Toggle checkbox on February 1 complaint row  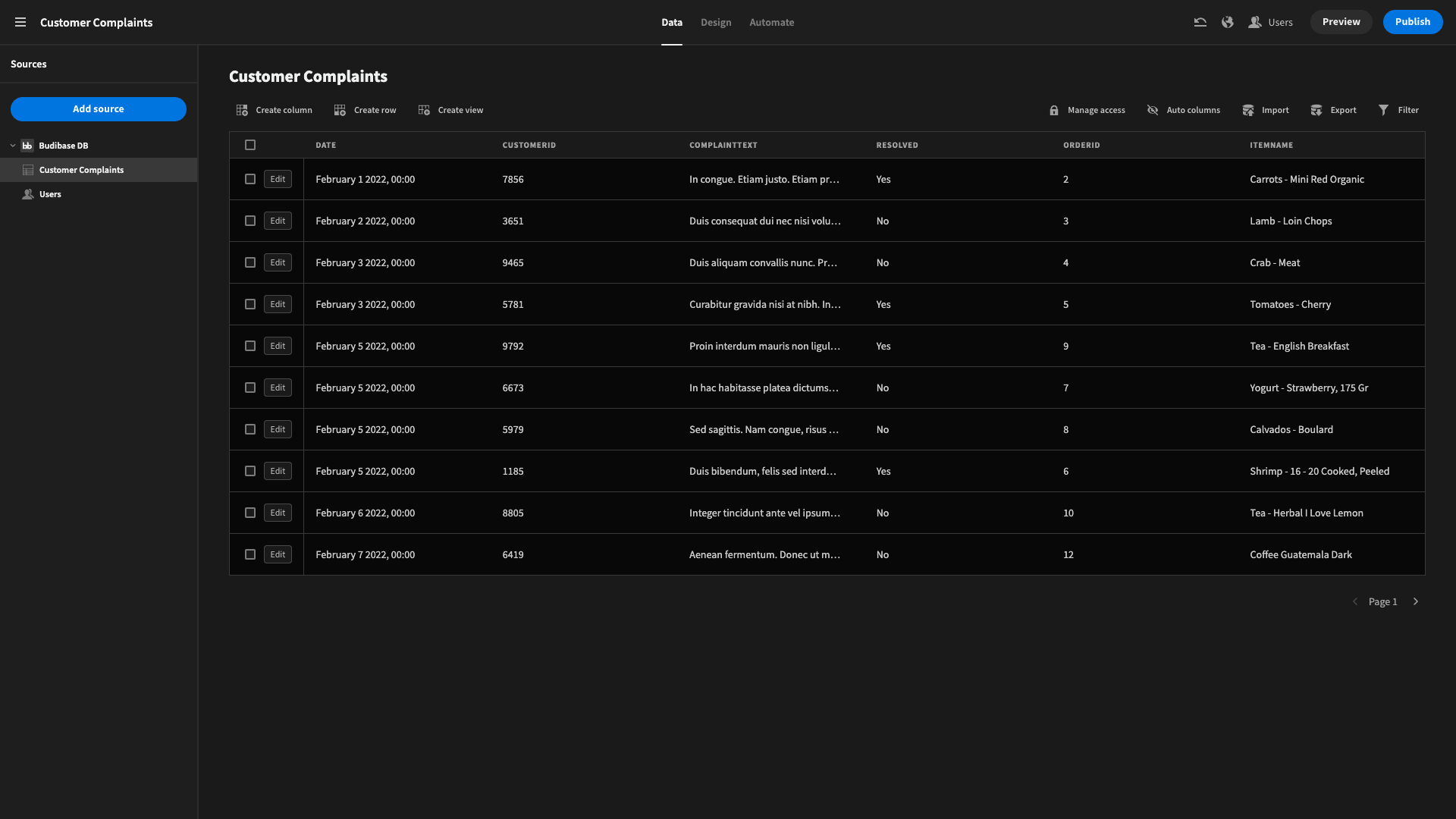click(x=250, y=179)
